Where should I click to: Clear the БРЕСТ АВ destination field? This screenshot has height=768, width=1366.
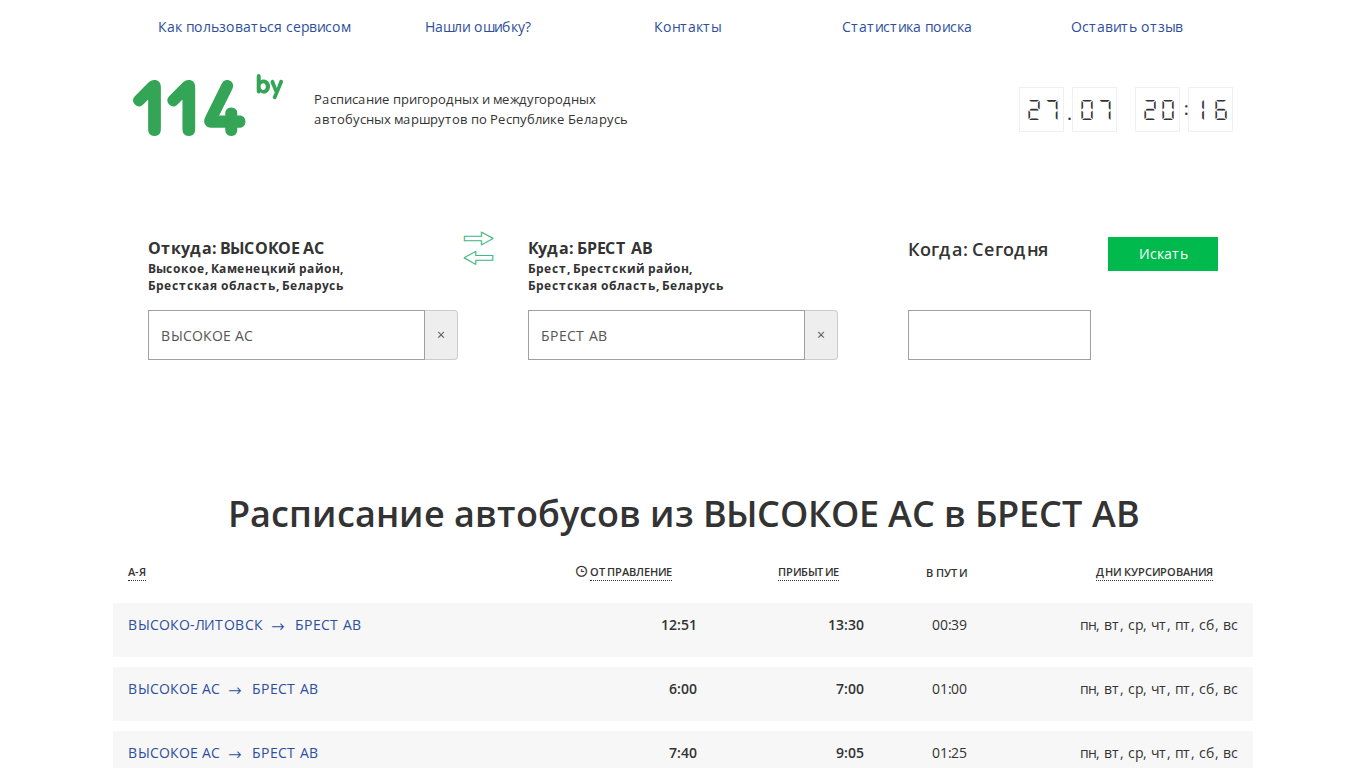[821, 335]
